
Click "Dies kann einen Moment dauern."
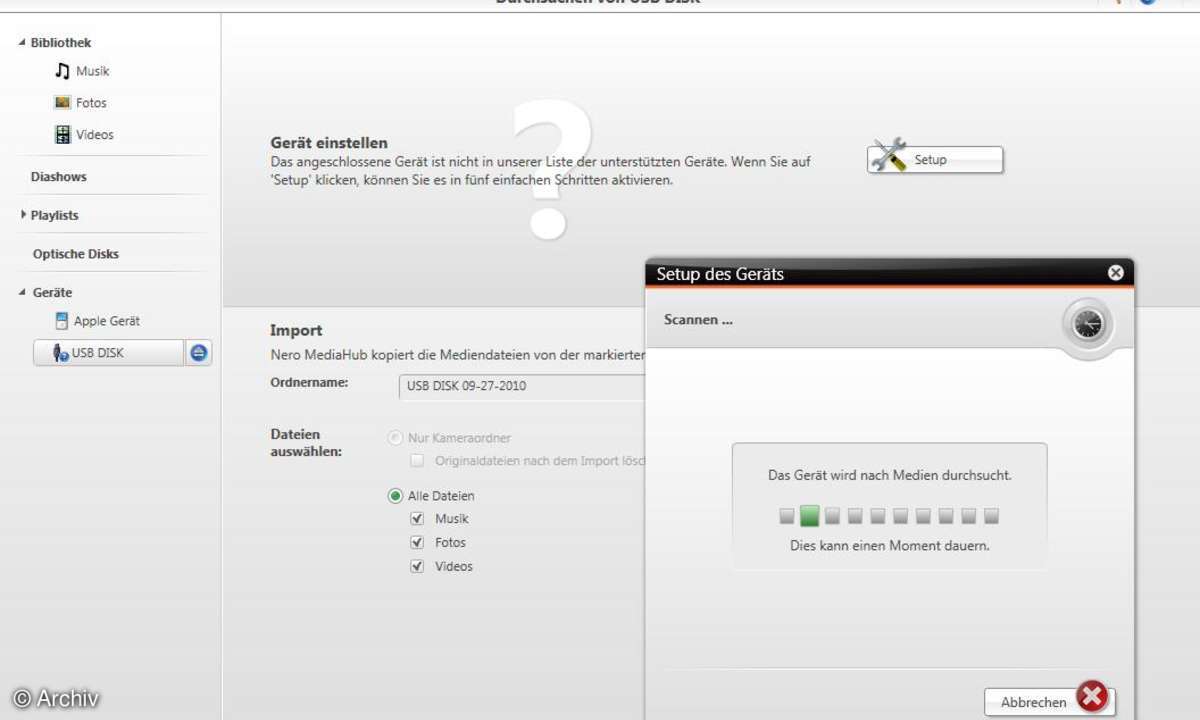click(x=890, y=546)
